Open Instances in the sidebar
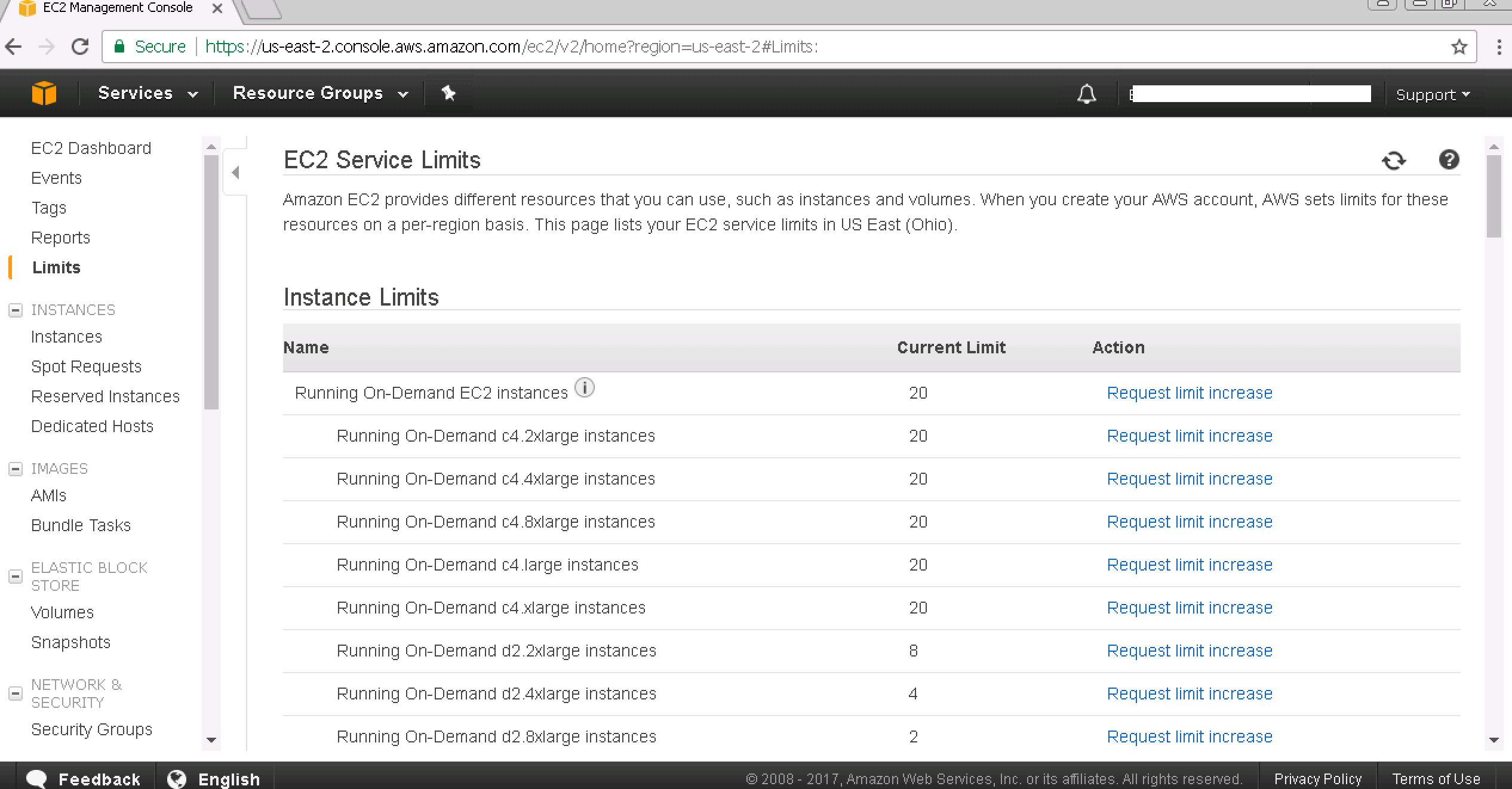 click(x=66, y=337)
